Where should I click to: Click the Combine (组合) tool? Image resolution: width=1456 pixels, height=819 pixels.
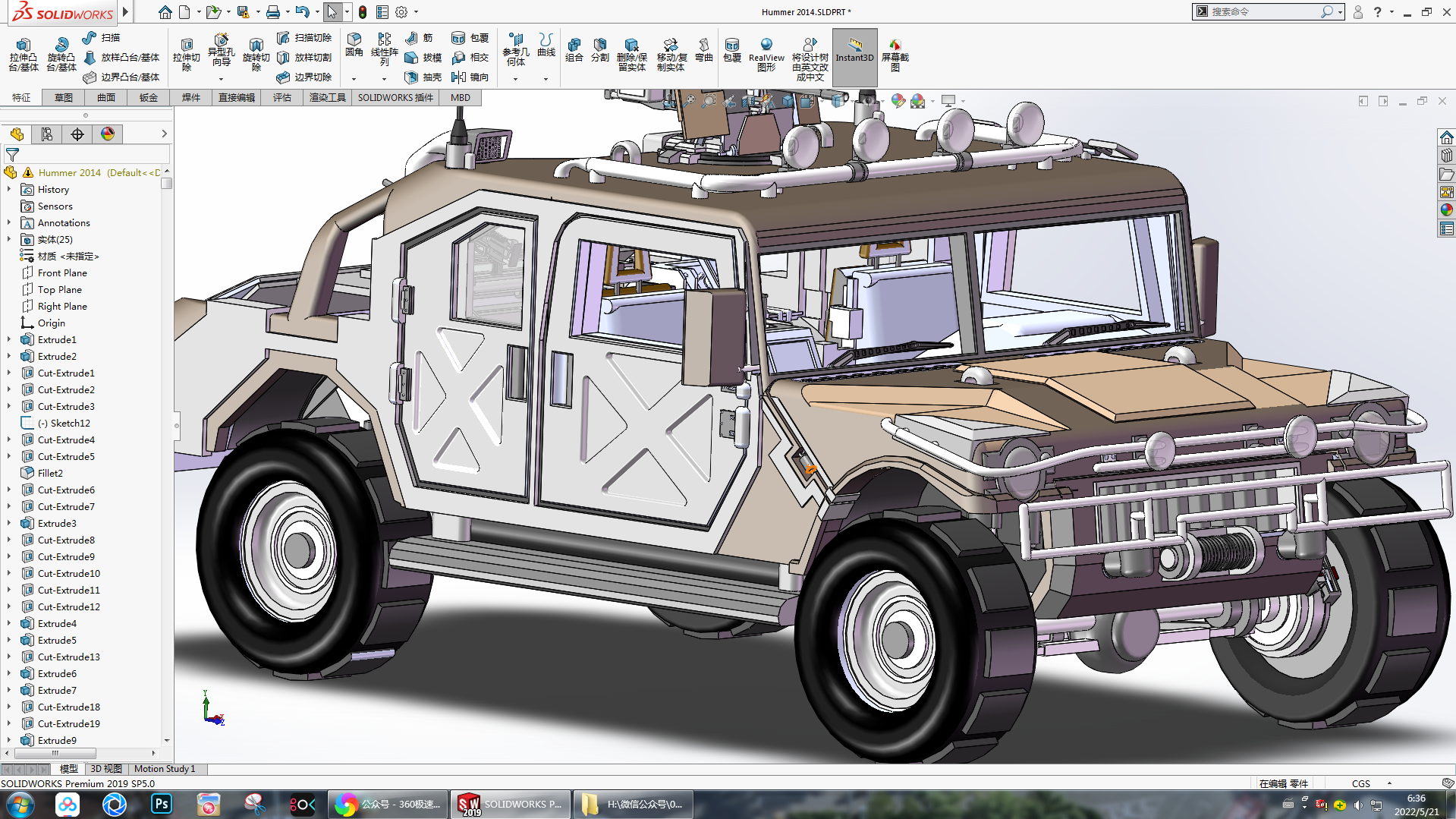(x=574, y=49)
